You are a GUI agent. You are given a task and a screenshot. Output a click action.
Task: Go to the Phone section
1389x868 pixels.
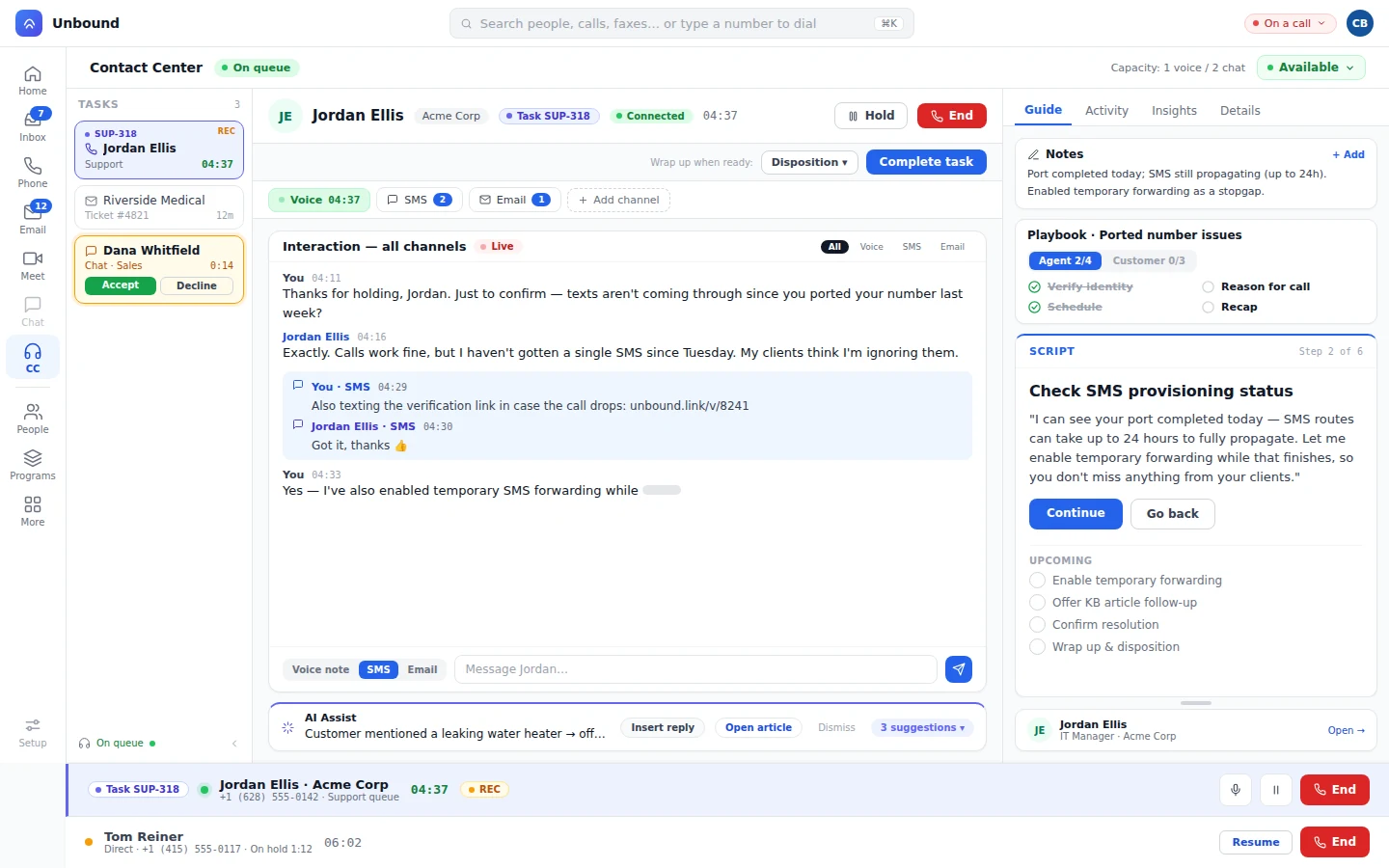point(33,173)
